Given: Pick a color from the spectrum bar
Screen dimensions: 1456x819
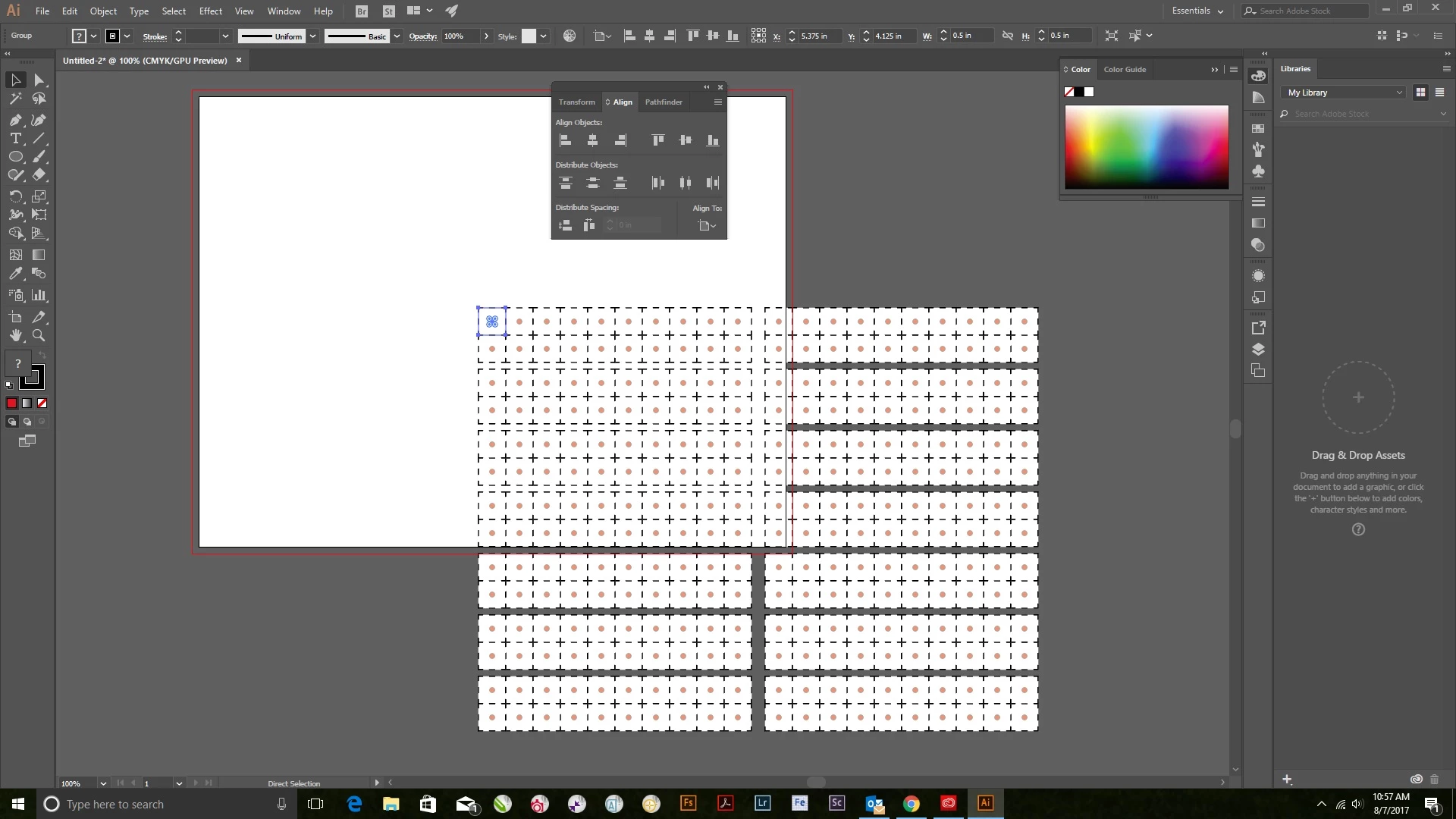Looking at the screenshot, I should click(x=1146, y=147).
